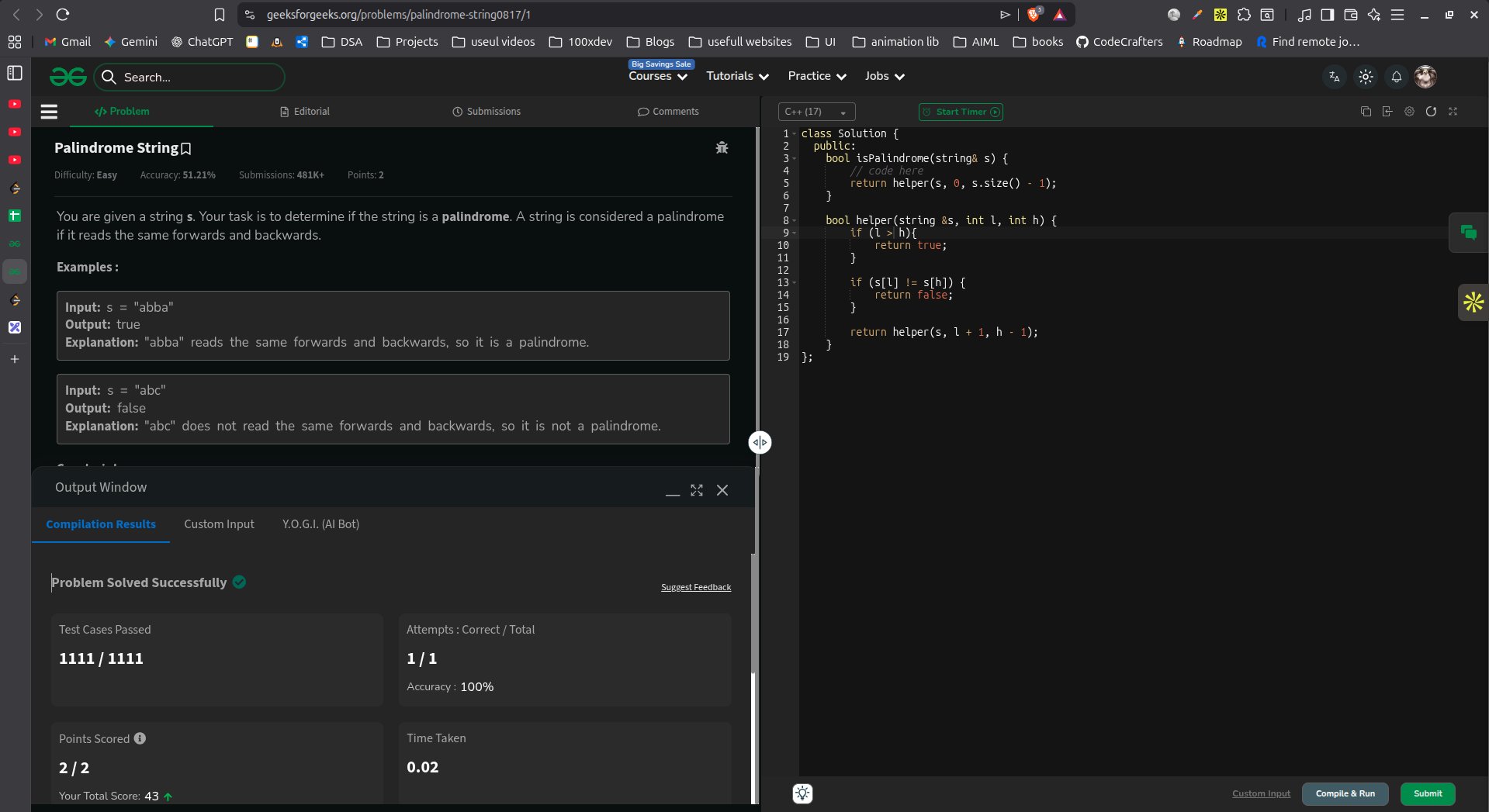Click the bug report icon
Viewport: 1489px width, 812px height.
(722, 147)
